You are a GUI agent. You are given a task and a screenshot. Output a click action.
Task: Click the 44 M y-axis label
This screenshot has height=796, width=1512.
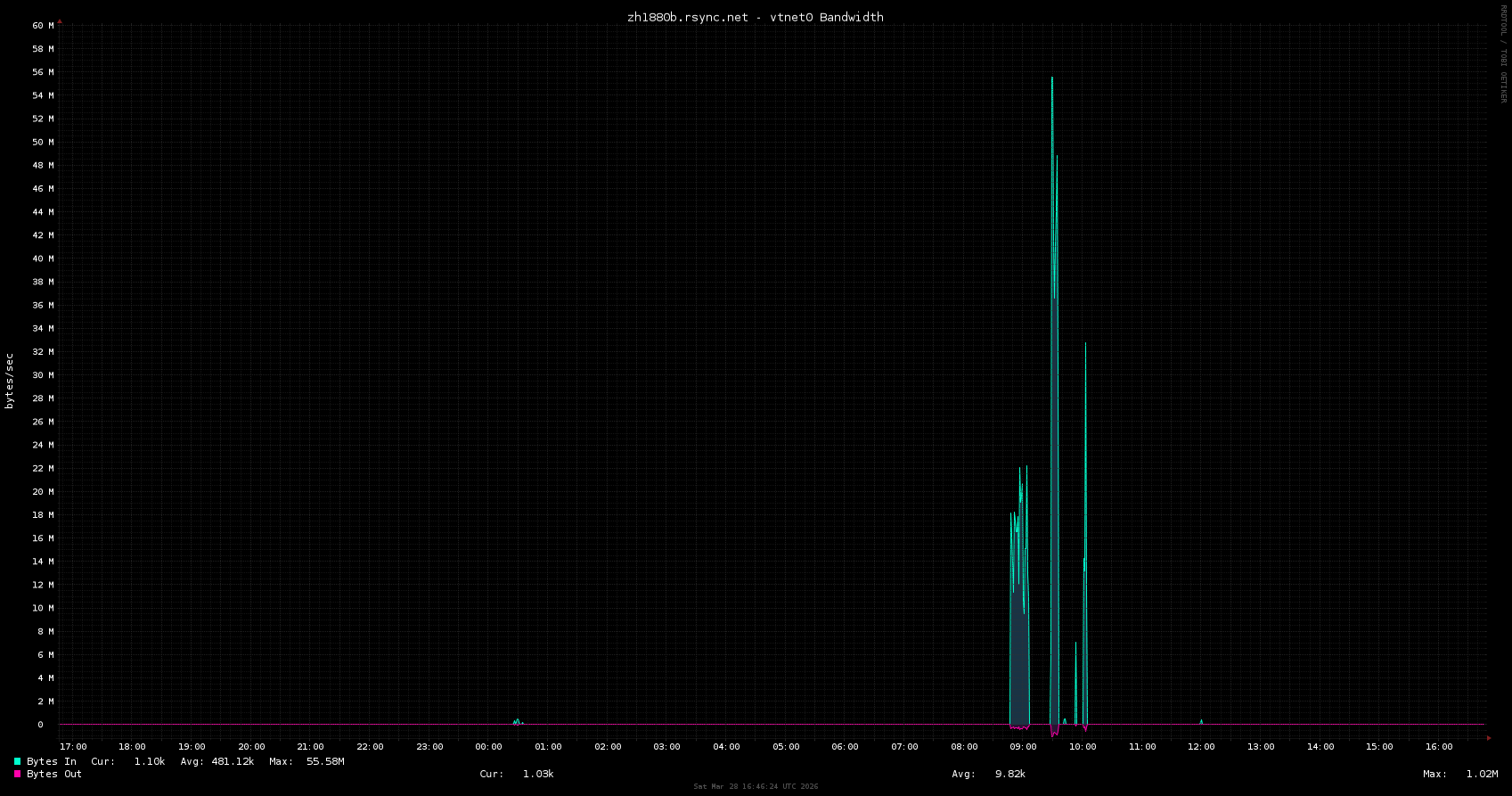point(44,212)
